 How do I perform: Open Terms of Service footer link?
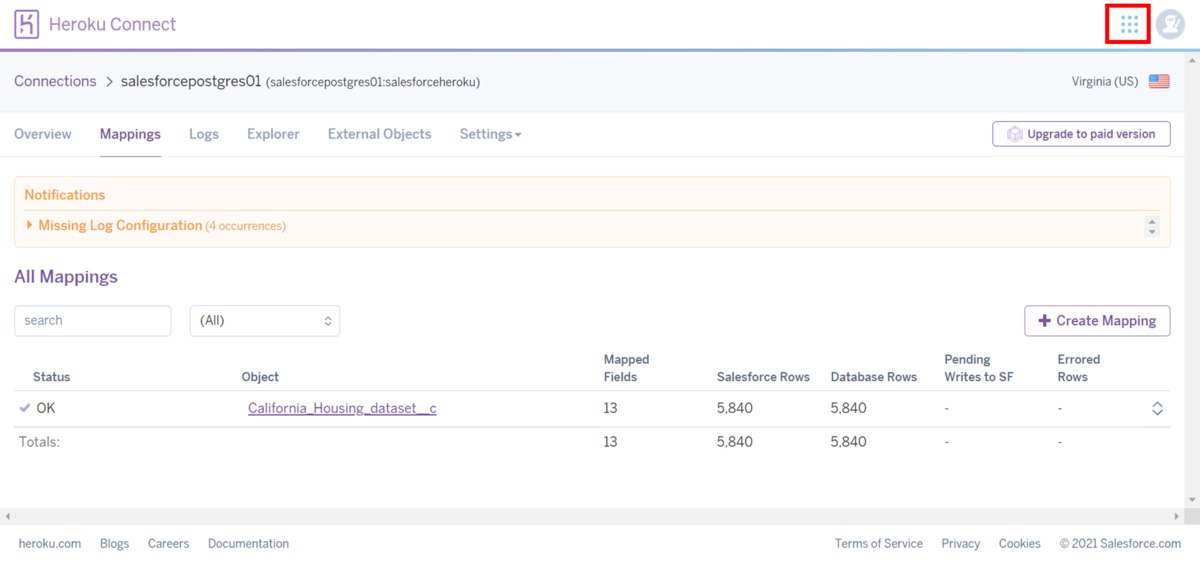tap(879, 544)
